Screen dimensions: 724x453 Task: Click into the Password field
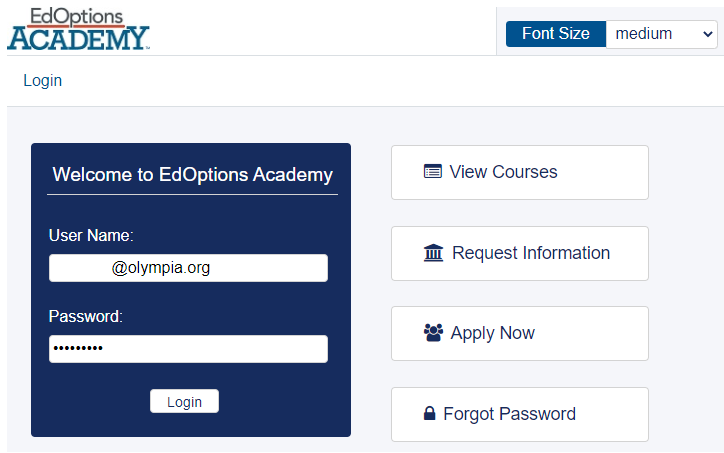(188, 349)
